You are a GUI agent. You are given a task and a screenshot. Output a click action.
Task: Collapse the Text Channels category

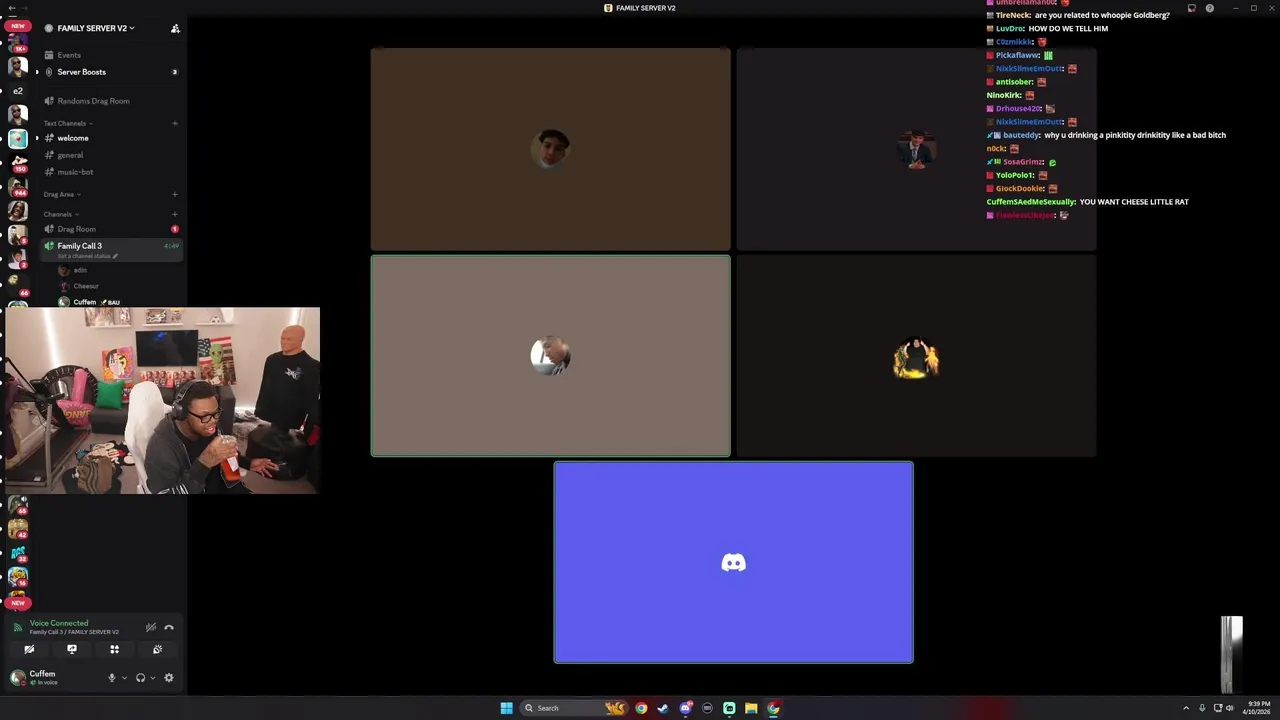pos(68,123)
